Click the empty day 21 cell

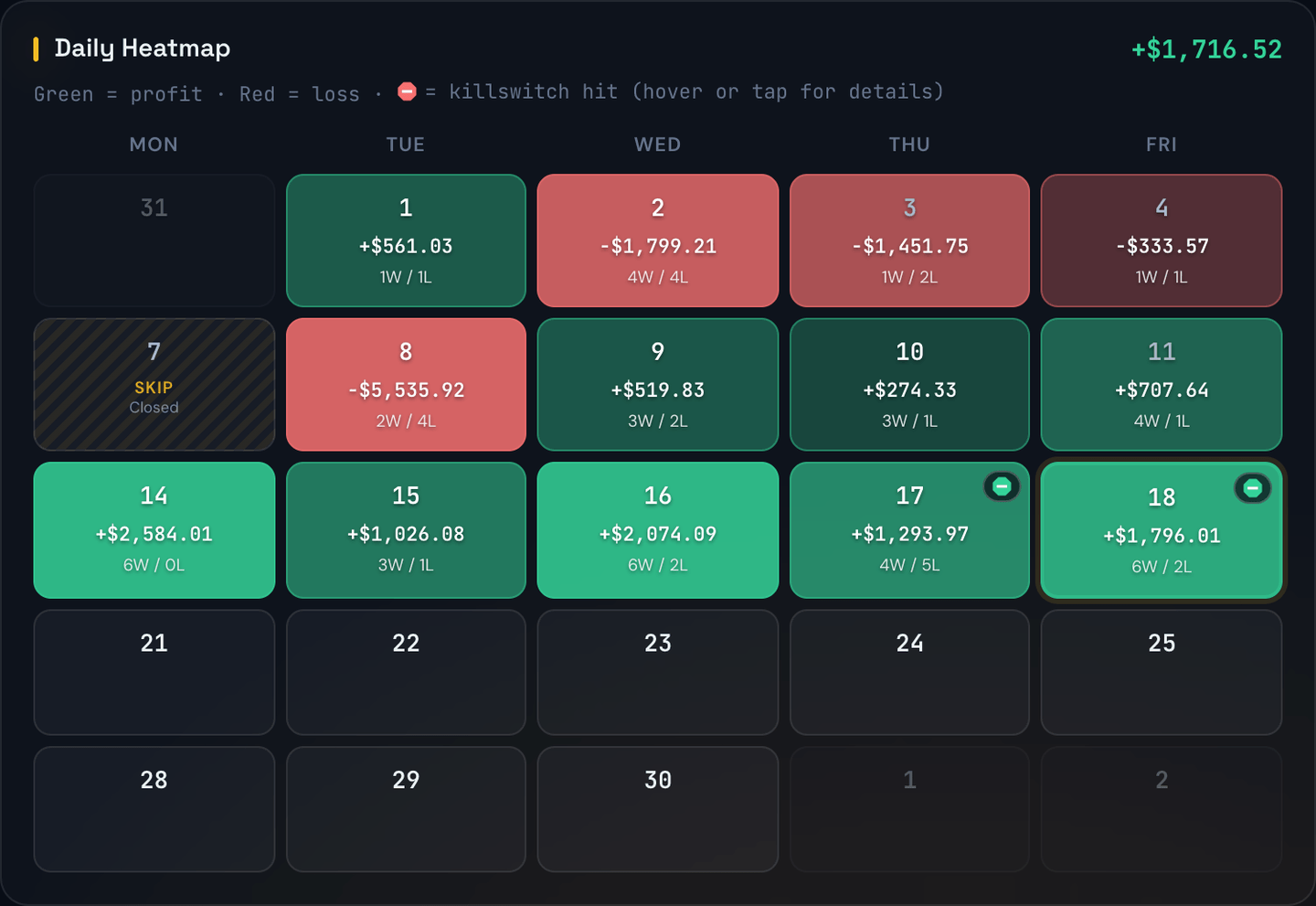tap(154, 672)
